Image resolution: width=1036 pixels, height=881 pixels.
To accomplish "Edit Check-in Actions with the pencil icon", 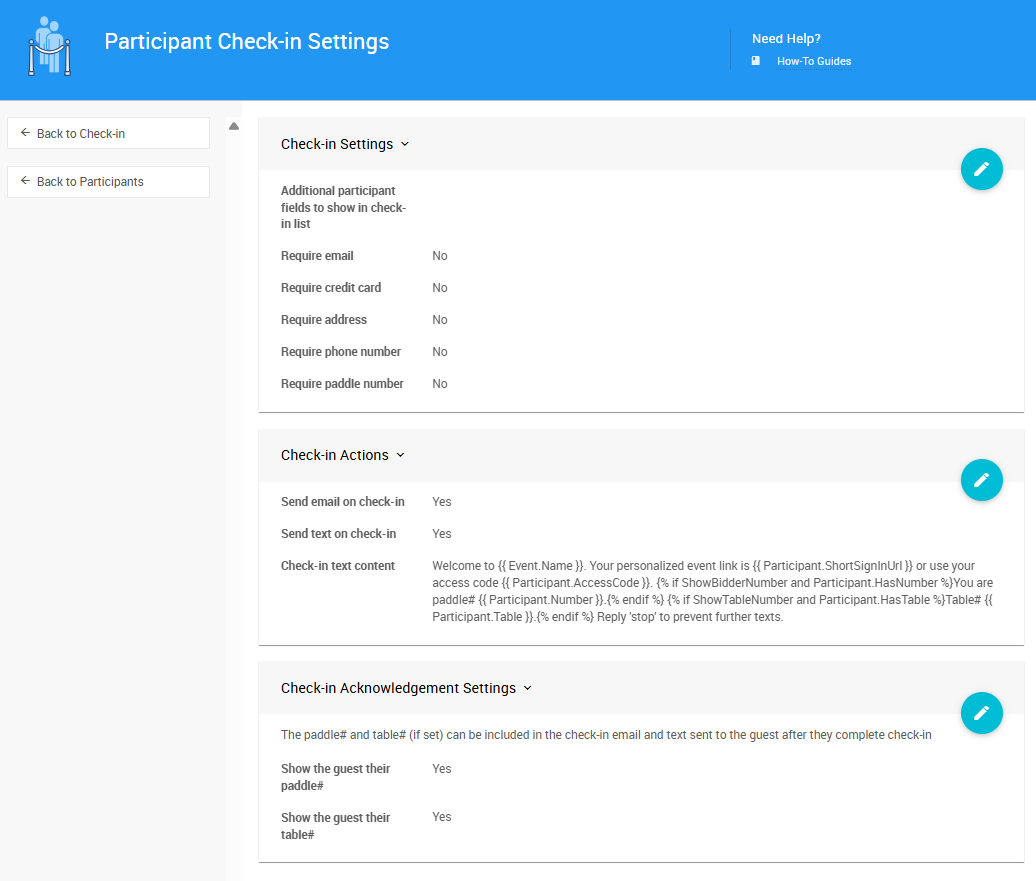I will tap(981, 480).
